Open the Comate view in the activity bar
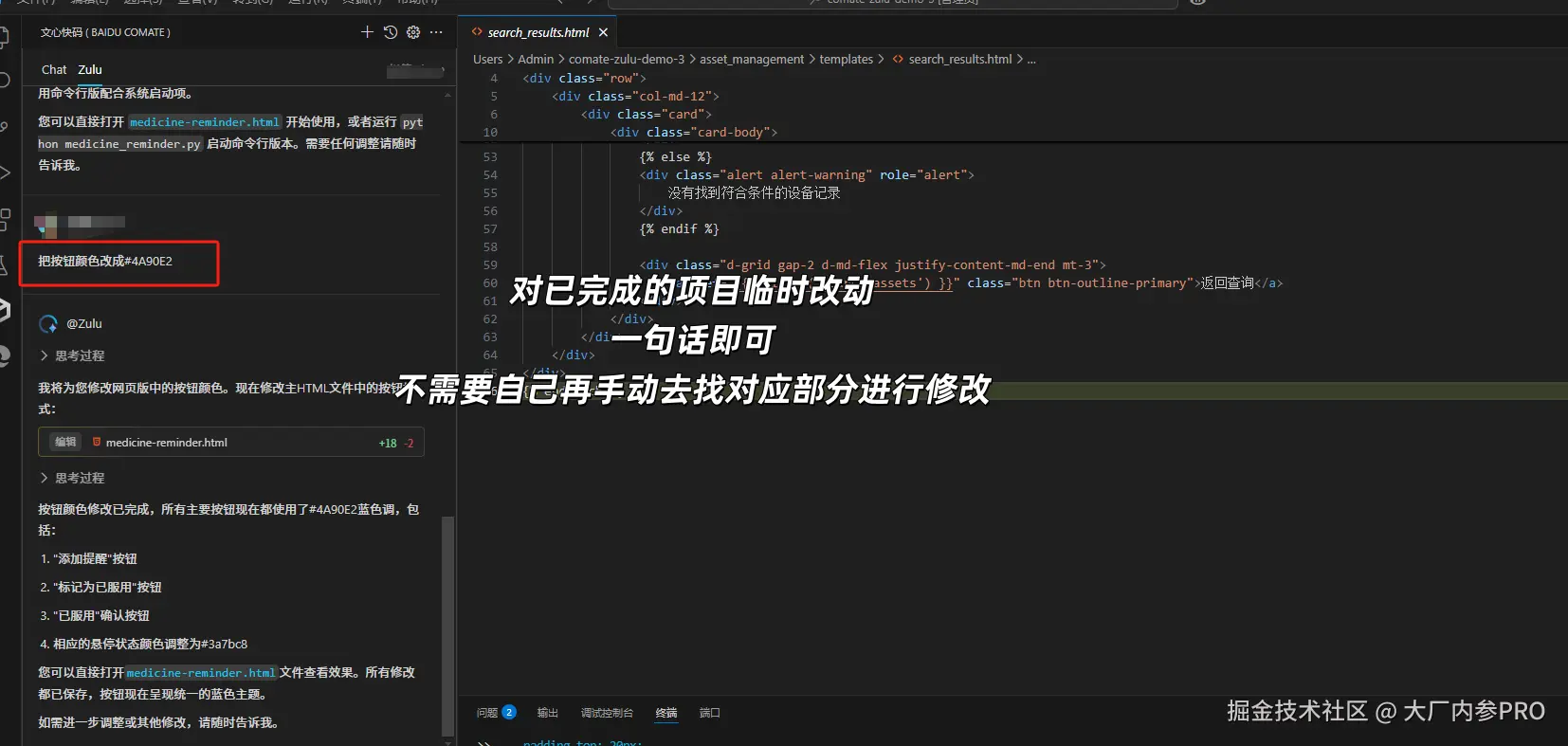 5,310
